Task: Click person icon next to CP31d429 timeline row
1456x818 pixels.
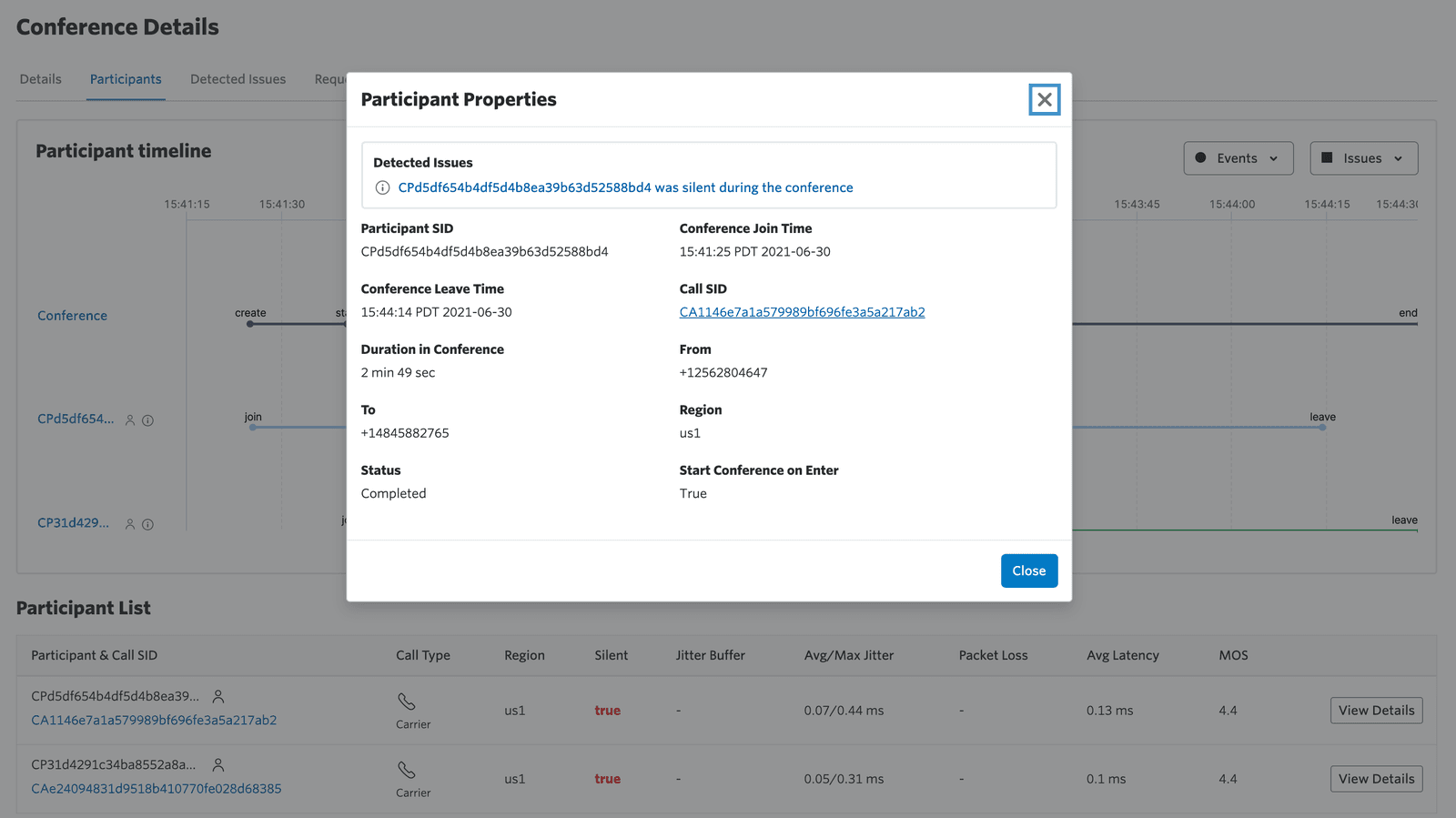Action: pos(130,524)
